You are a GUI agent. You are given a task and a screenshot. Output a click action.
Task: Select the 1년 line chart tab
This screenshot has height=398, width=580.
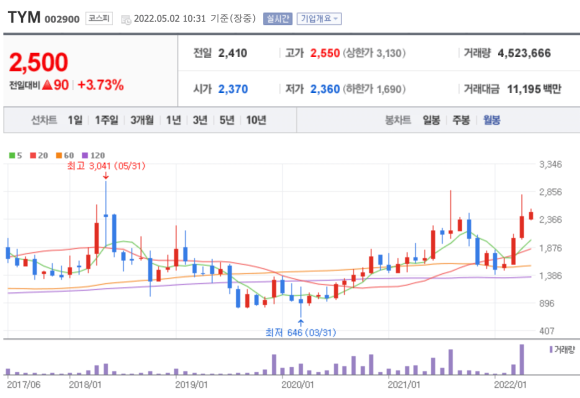coord(173,120)
